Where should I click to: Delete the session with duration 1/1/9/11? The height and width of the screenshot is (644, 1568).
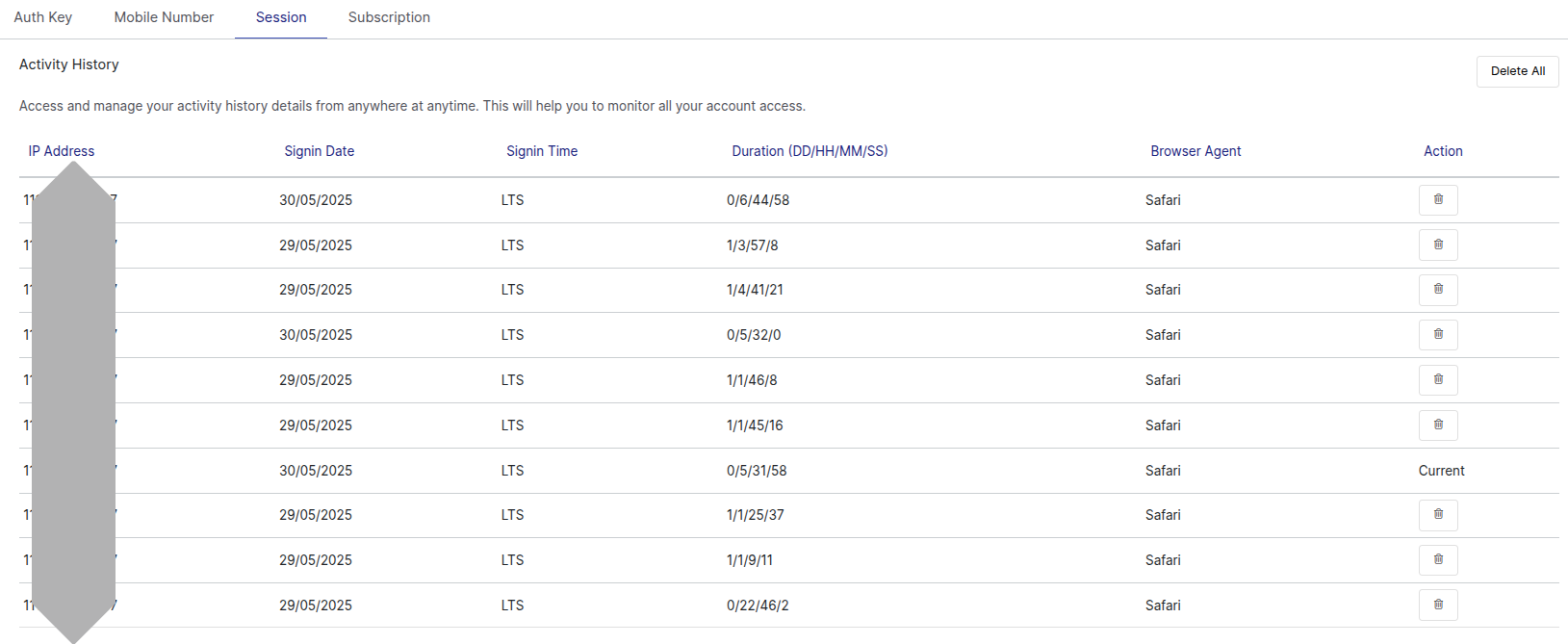[x=1438, y=560]
